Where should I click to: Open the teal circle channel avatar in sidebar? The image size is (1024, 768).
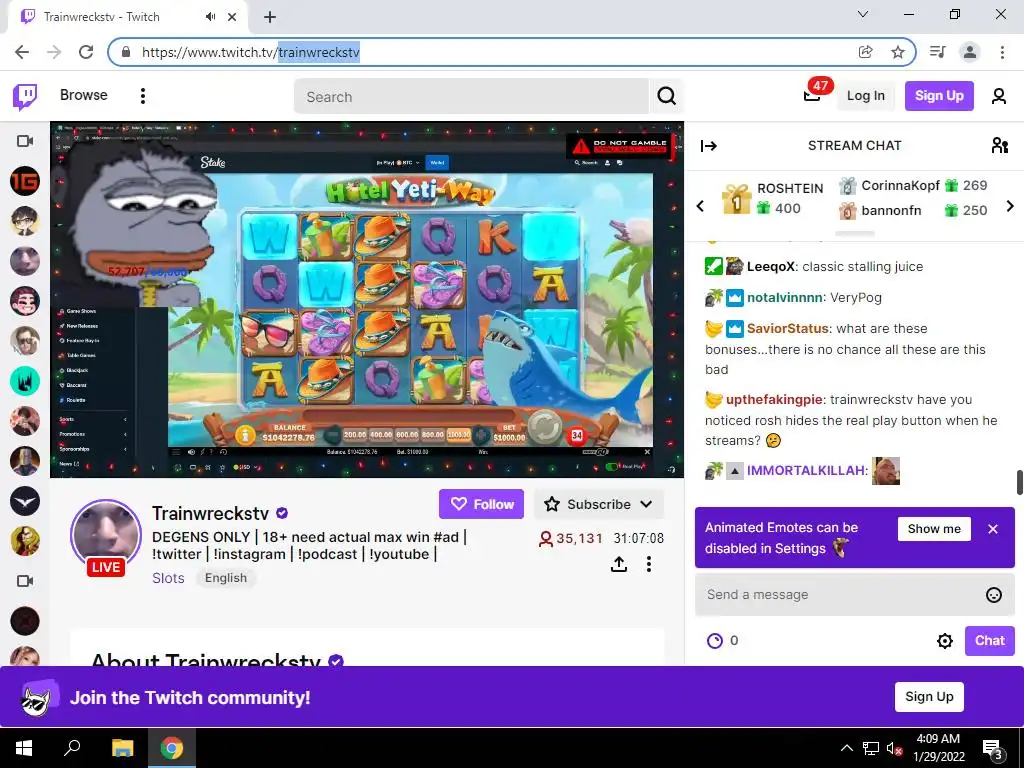25,381
